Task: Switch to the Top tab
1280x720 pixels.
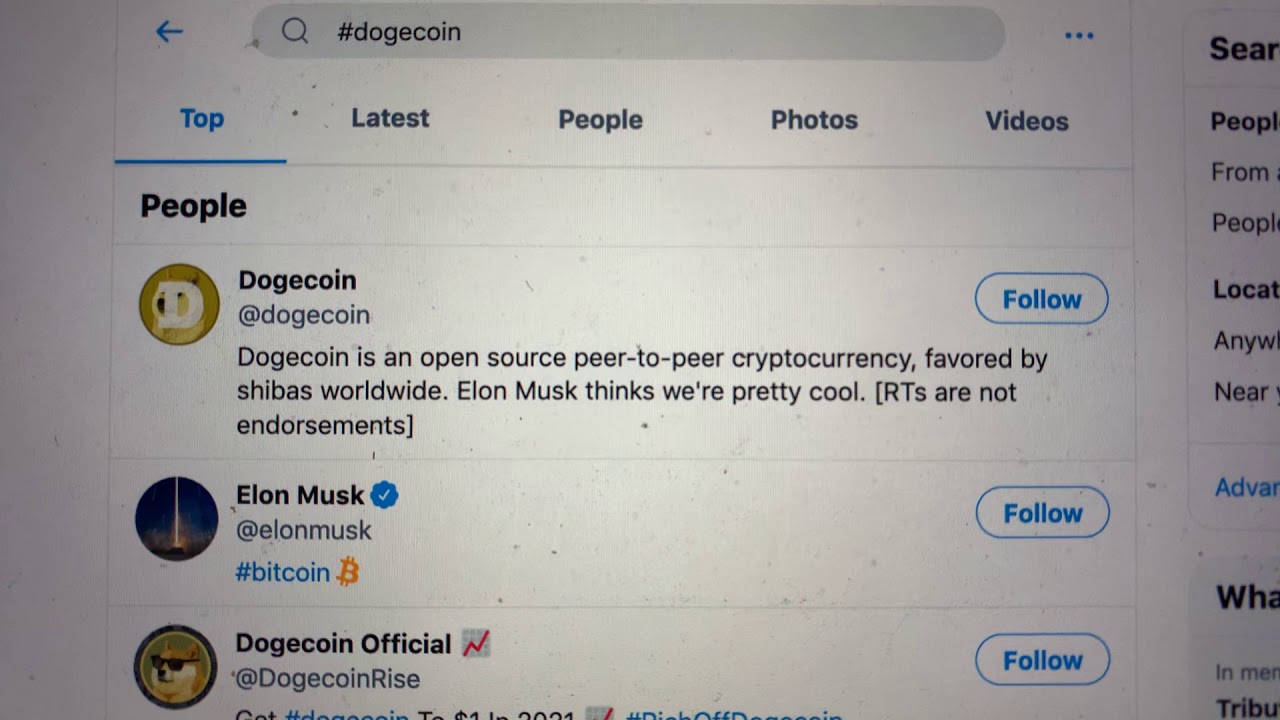Action: point(201,119)
